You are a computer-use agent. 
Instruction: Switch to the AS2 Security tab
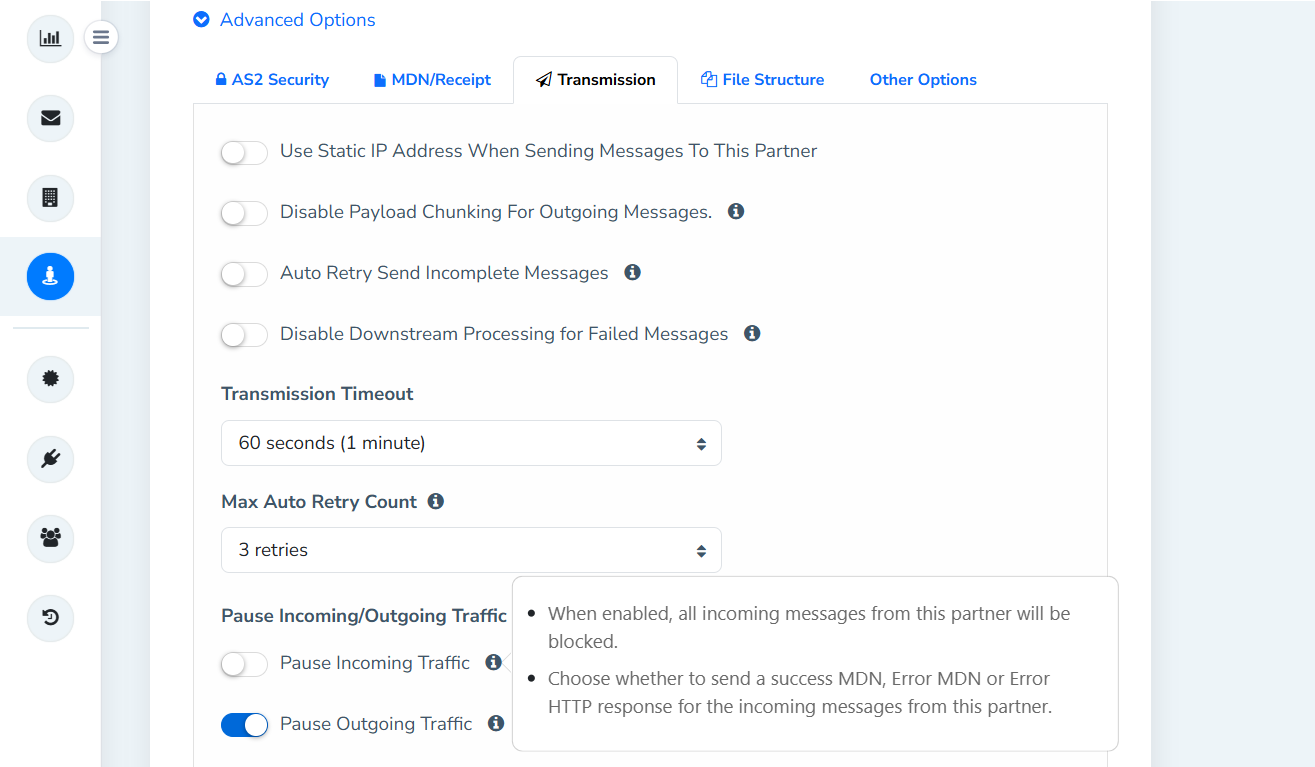pos(272,80)
